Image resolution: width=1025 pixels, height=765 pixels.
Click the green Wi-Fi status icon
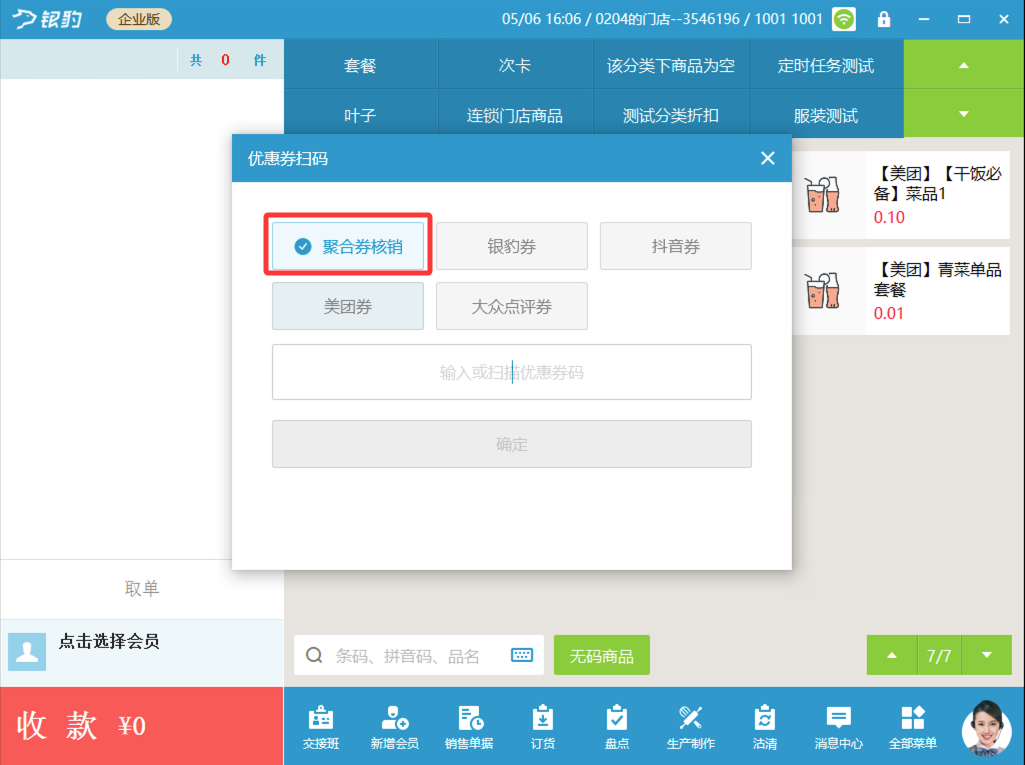coord(843,19)
